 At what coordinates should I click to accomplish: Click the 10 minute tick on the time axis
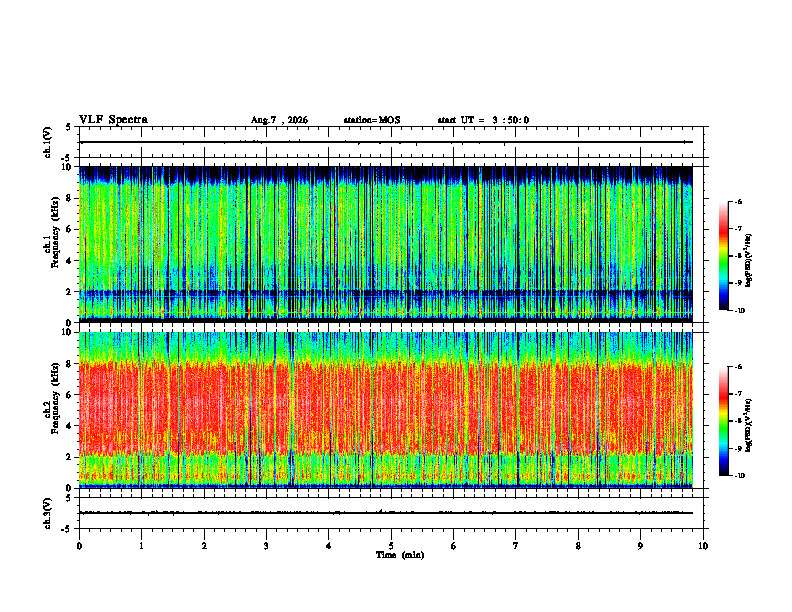click(703, 546)
